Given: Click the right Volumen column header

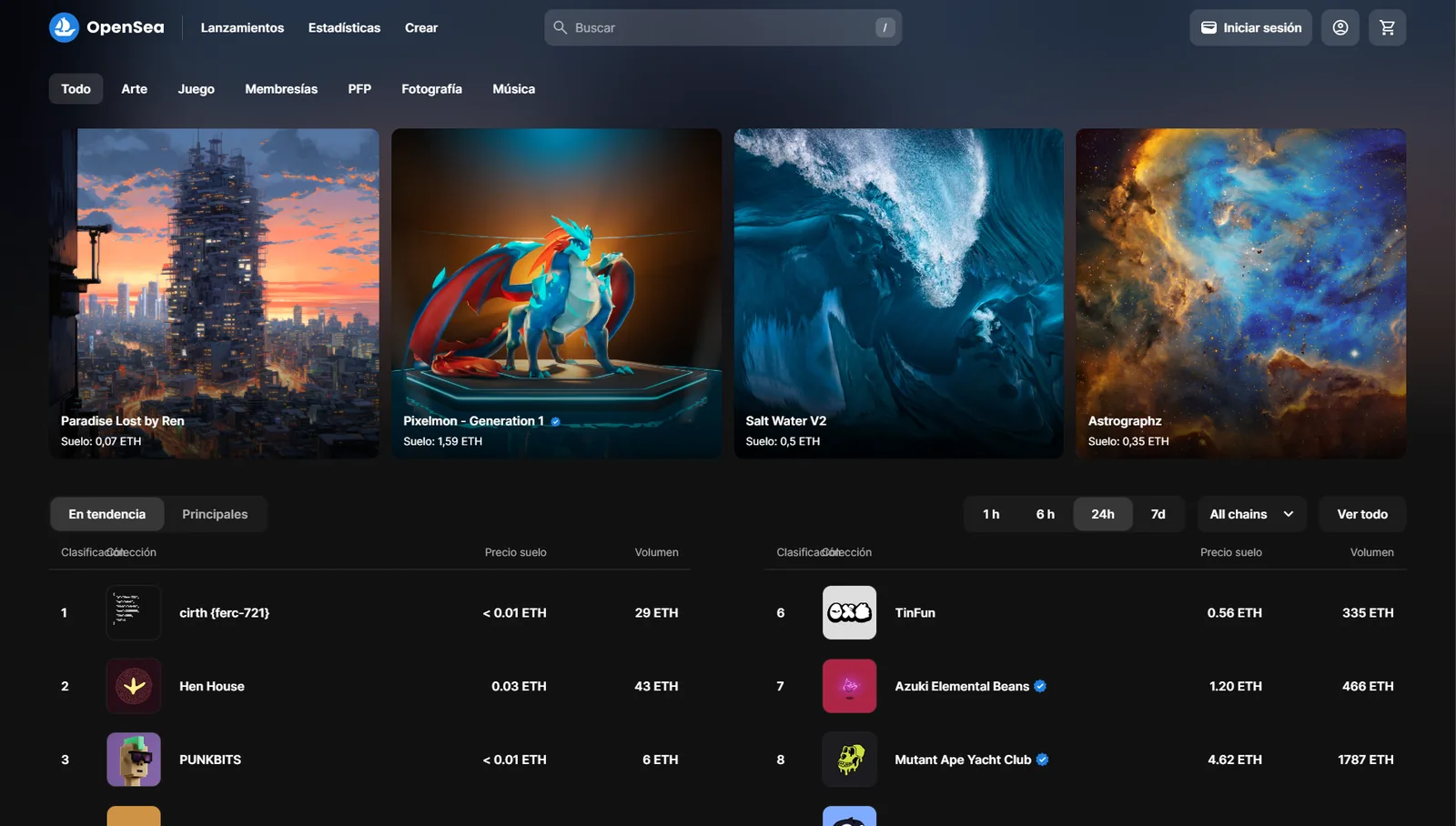Looking at the screenshot, I should coord(1372,552).
